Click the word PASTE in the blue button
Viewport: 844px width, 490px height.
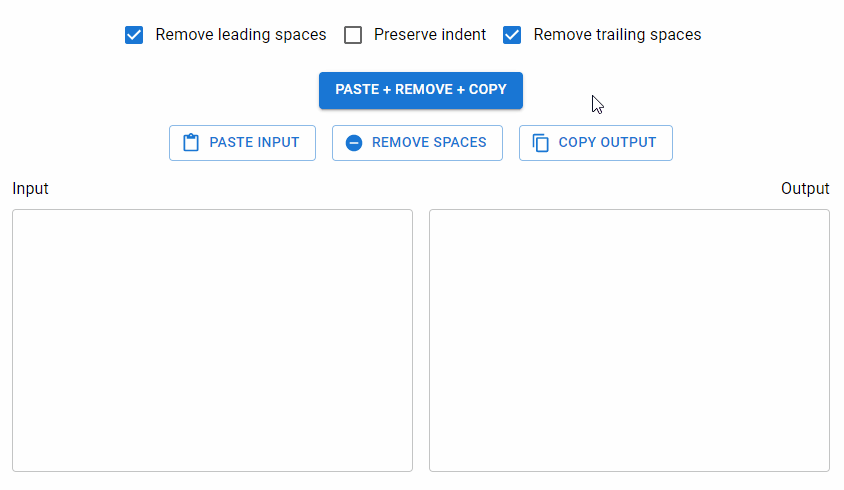click(357, 89)
